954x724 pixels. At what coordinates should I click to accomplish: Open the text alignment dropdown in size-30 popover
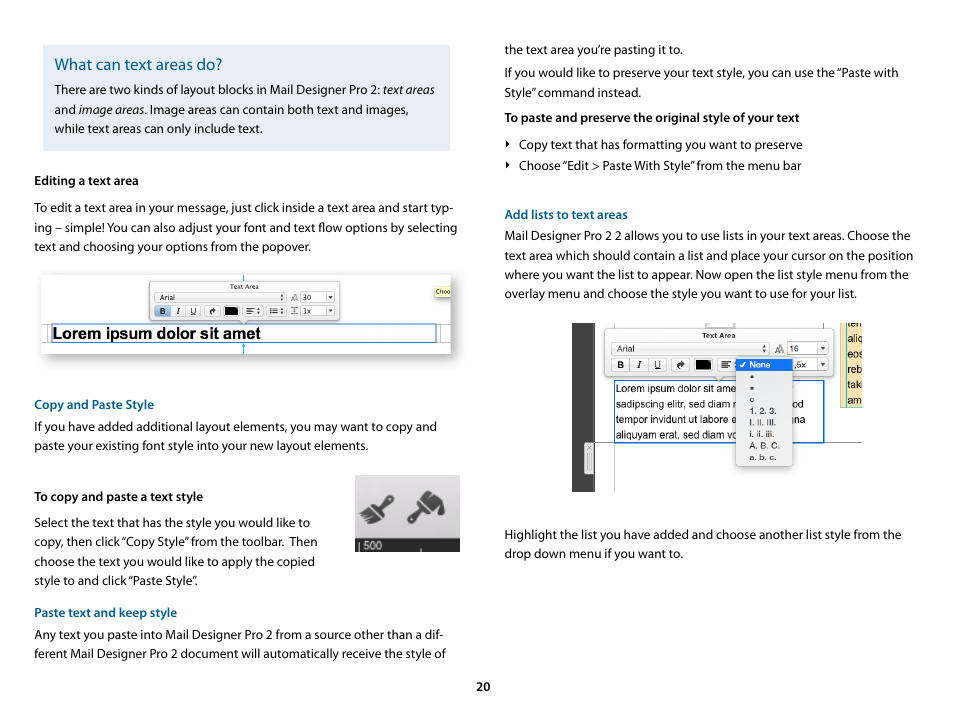[253, 311]
